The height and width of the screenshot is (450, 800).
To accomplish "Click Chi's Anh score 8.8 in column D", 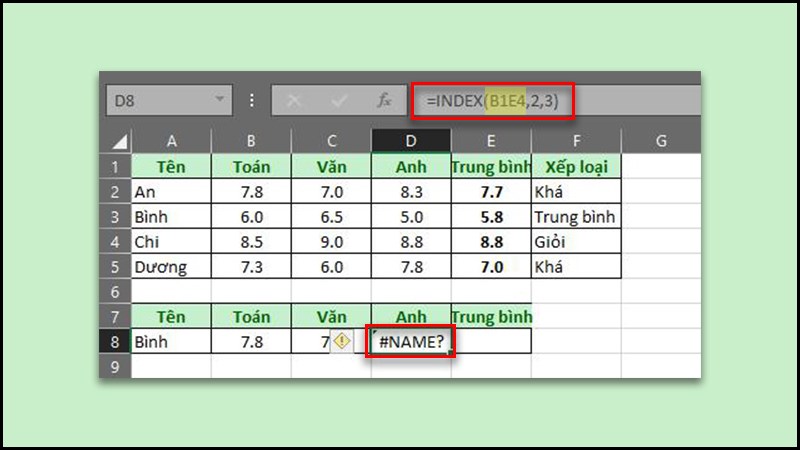I will click(x=411, y=242).
